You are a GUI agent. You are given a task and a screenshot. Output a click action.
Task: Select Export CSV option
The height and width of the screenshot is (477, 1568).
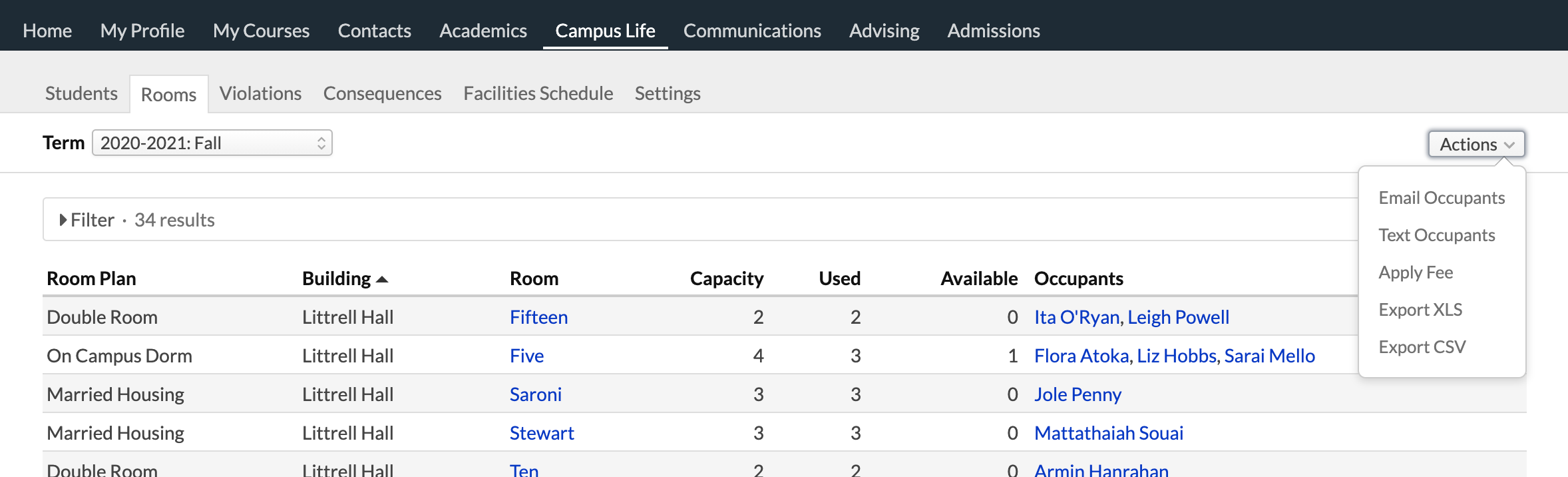[x=1422, y=347]
